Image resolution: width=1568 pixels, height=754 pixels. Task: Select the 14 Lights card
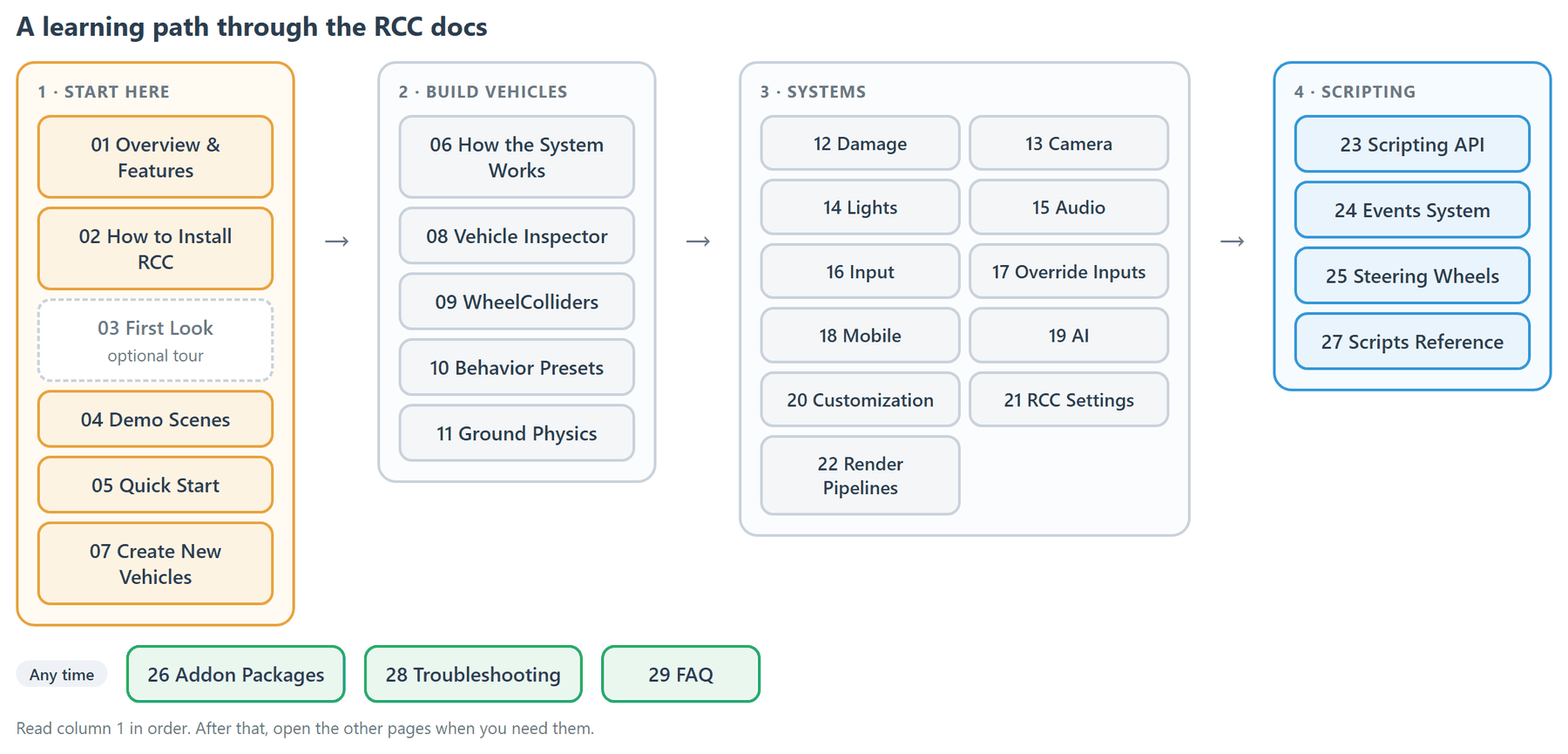click(x=861, y=207)
